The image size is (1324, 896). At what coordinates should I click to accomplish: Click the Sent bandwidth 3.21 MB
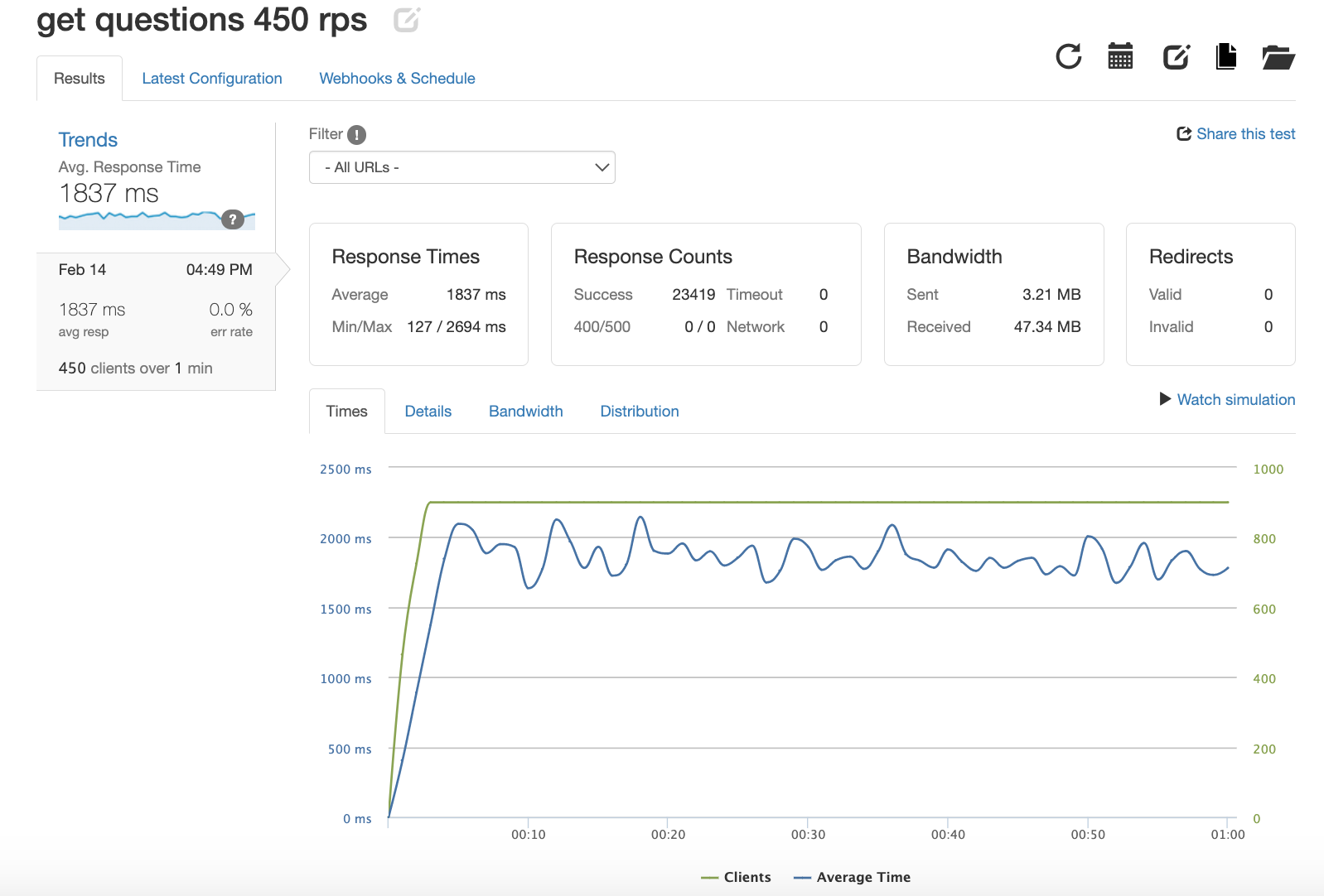(1051, 295)
